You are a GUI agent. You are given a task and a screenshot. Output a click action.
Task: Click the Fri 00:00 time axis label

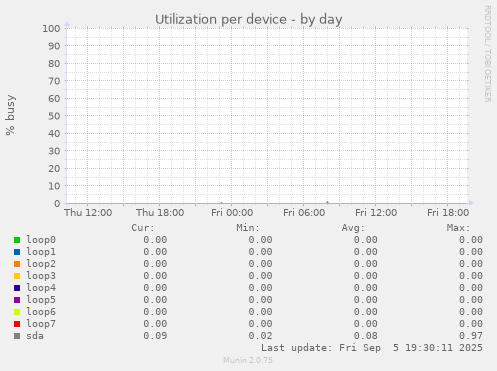(x=232, y=213)
